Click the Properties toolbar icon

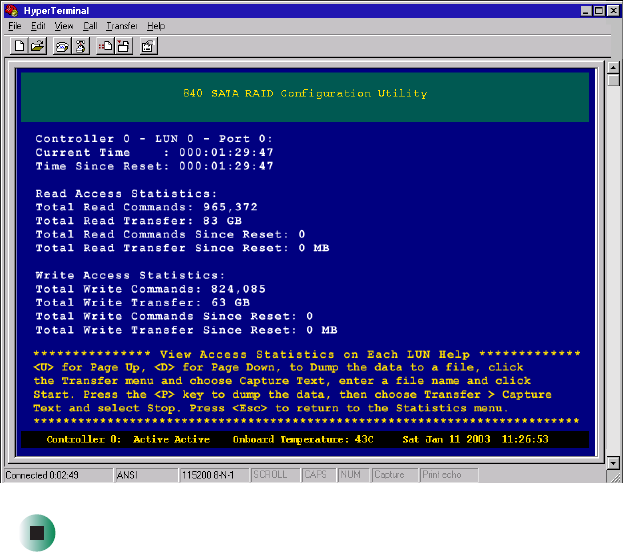point(149,46)
